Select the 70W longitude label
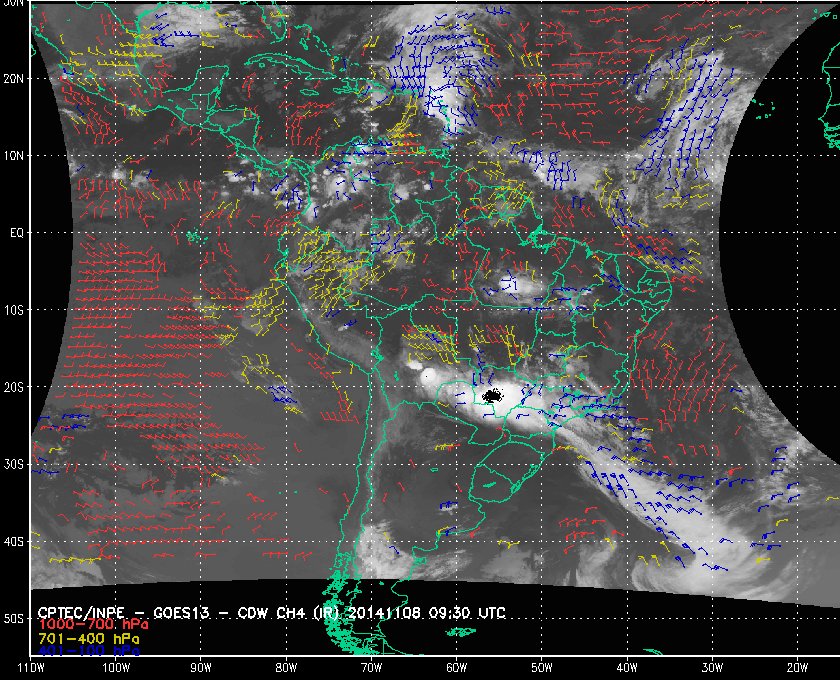Screen dimensions: 840x680 tap(371, 667)
